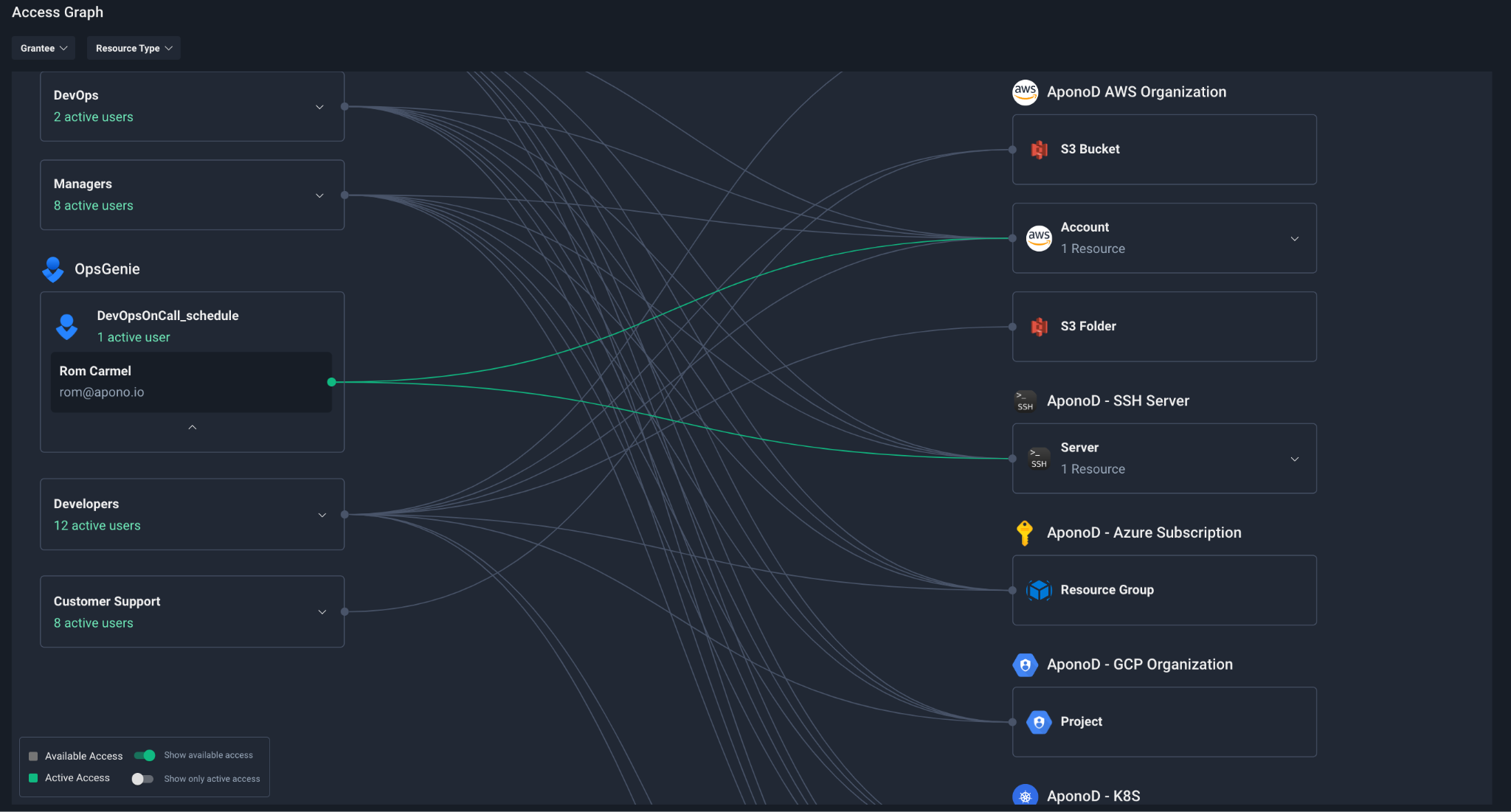Turn off the Show available access toggle

coord(145,755)
